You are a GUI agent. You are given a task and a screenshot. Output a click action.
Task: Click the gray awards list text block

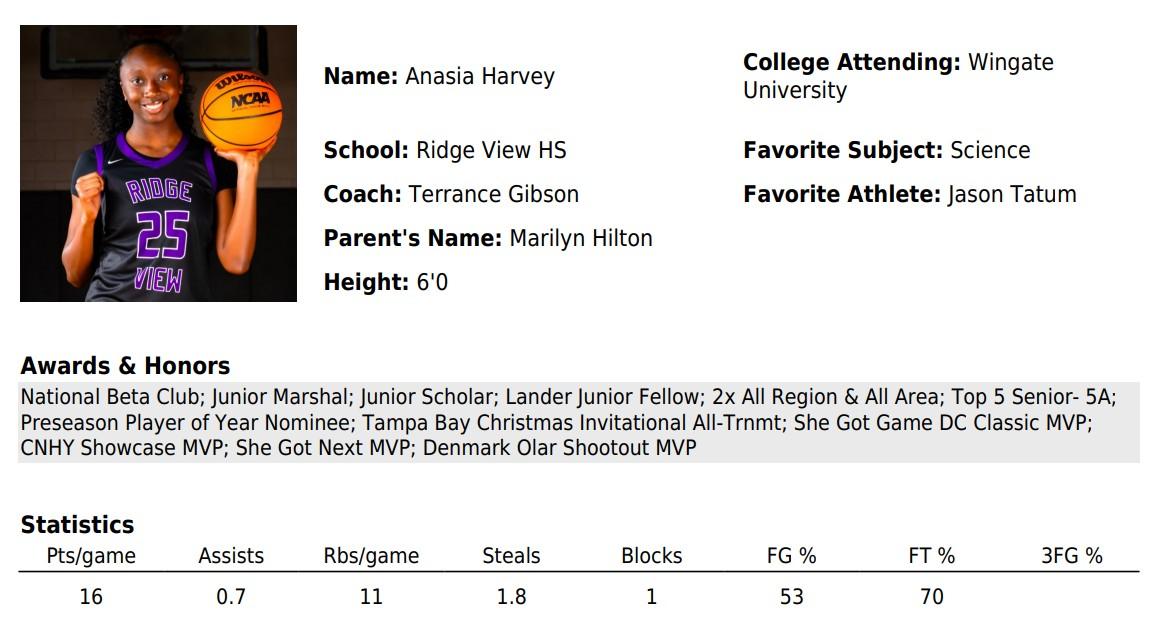click(578, 422)
